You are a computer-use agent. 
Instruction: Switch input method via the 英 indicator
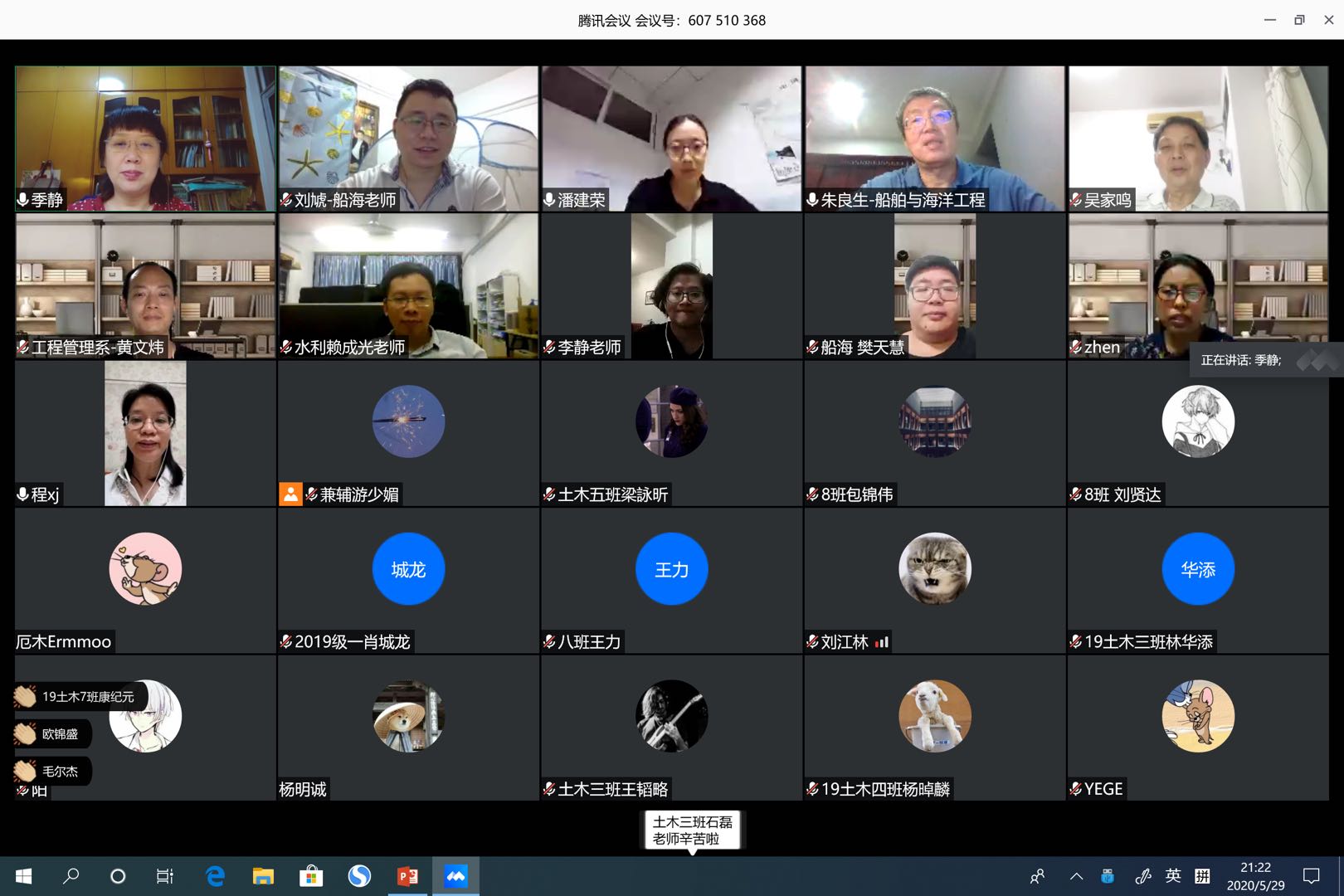pos(1172,876)
